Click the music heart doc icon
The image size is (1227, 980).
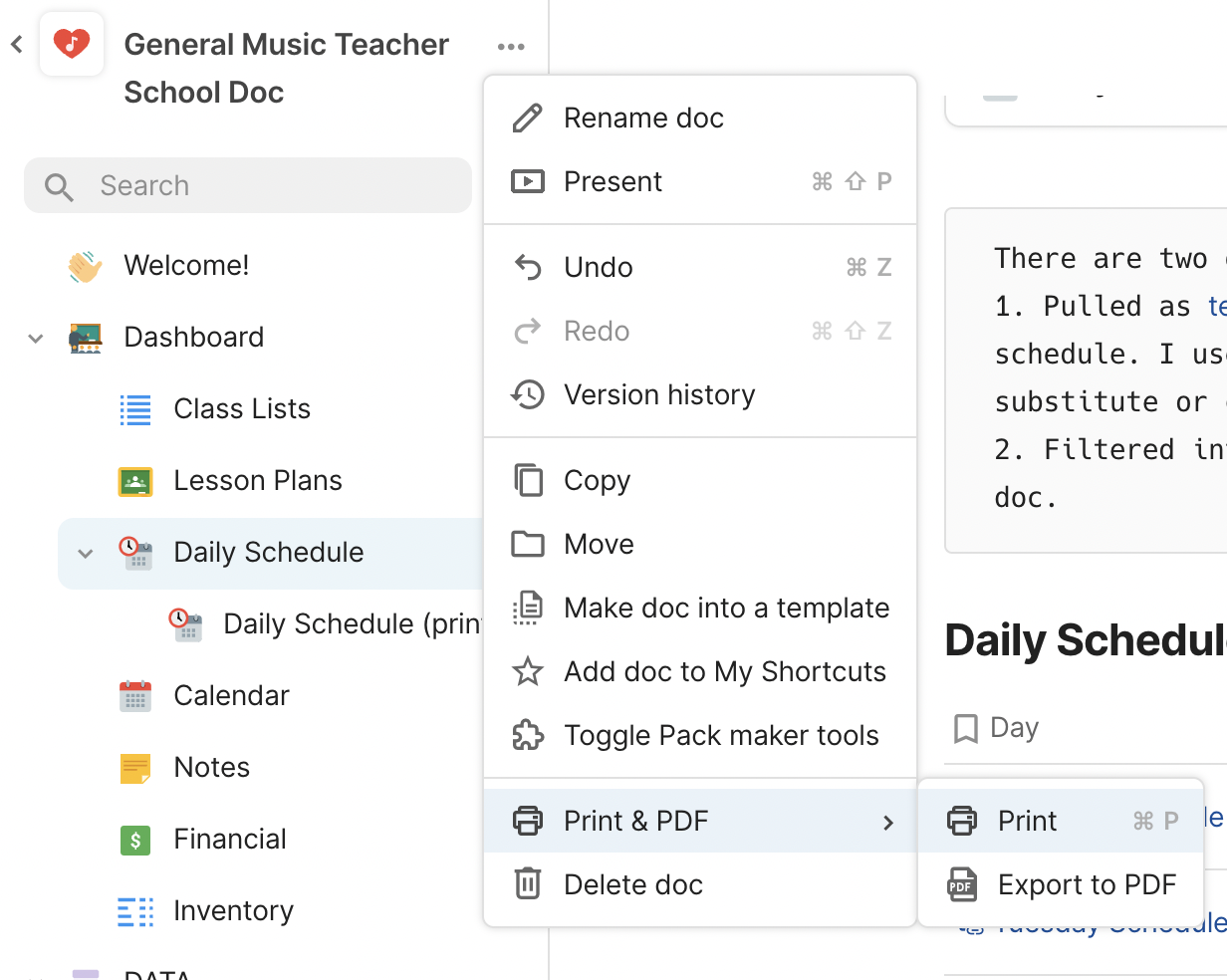point(72,45)
